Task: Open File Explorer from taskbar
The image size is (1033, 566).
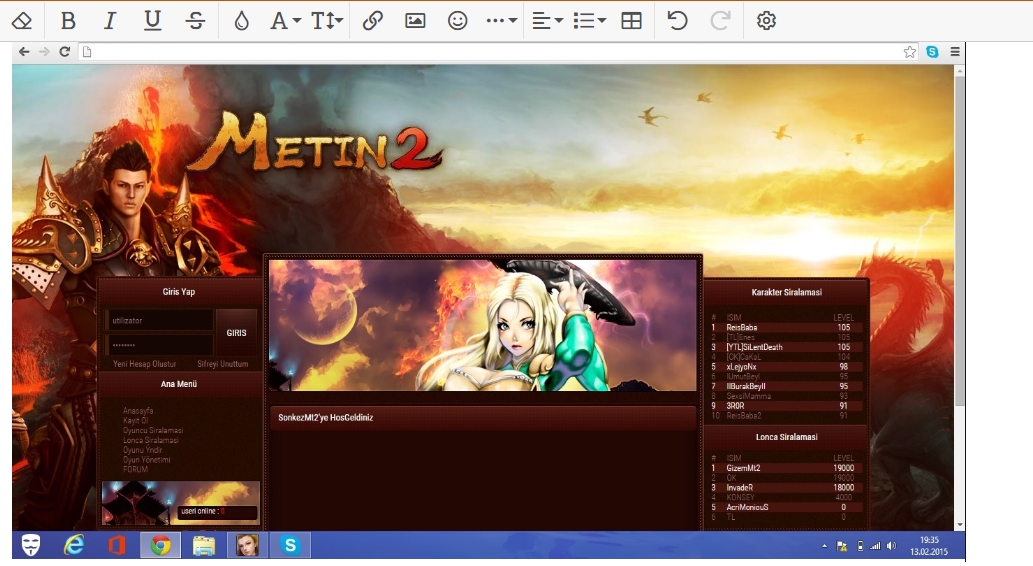Action: click(204, 545)
